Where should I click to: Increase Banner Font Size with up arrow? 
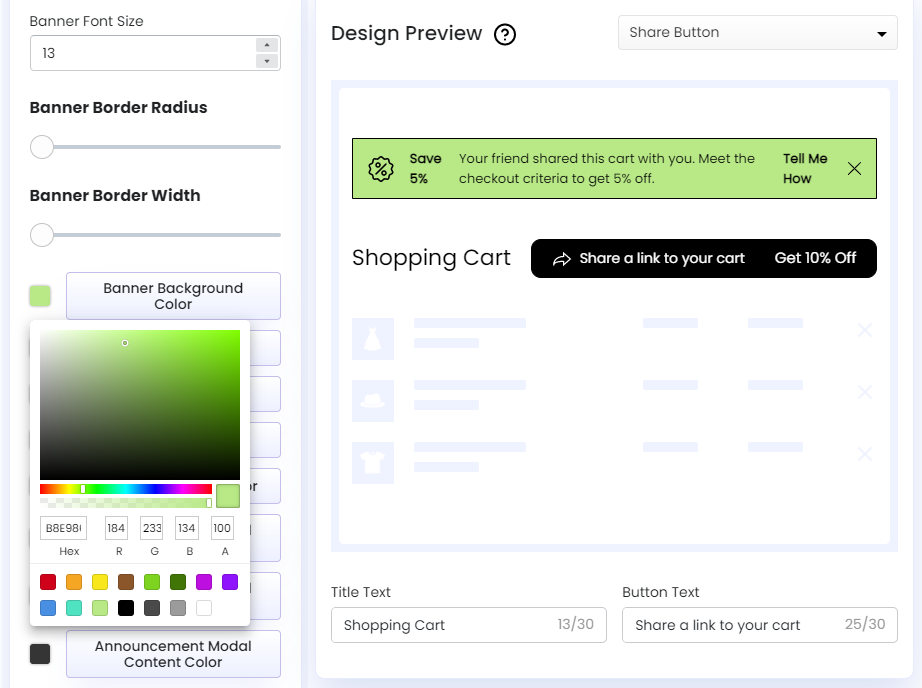coord(267,43)
